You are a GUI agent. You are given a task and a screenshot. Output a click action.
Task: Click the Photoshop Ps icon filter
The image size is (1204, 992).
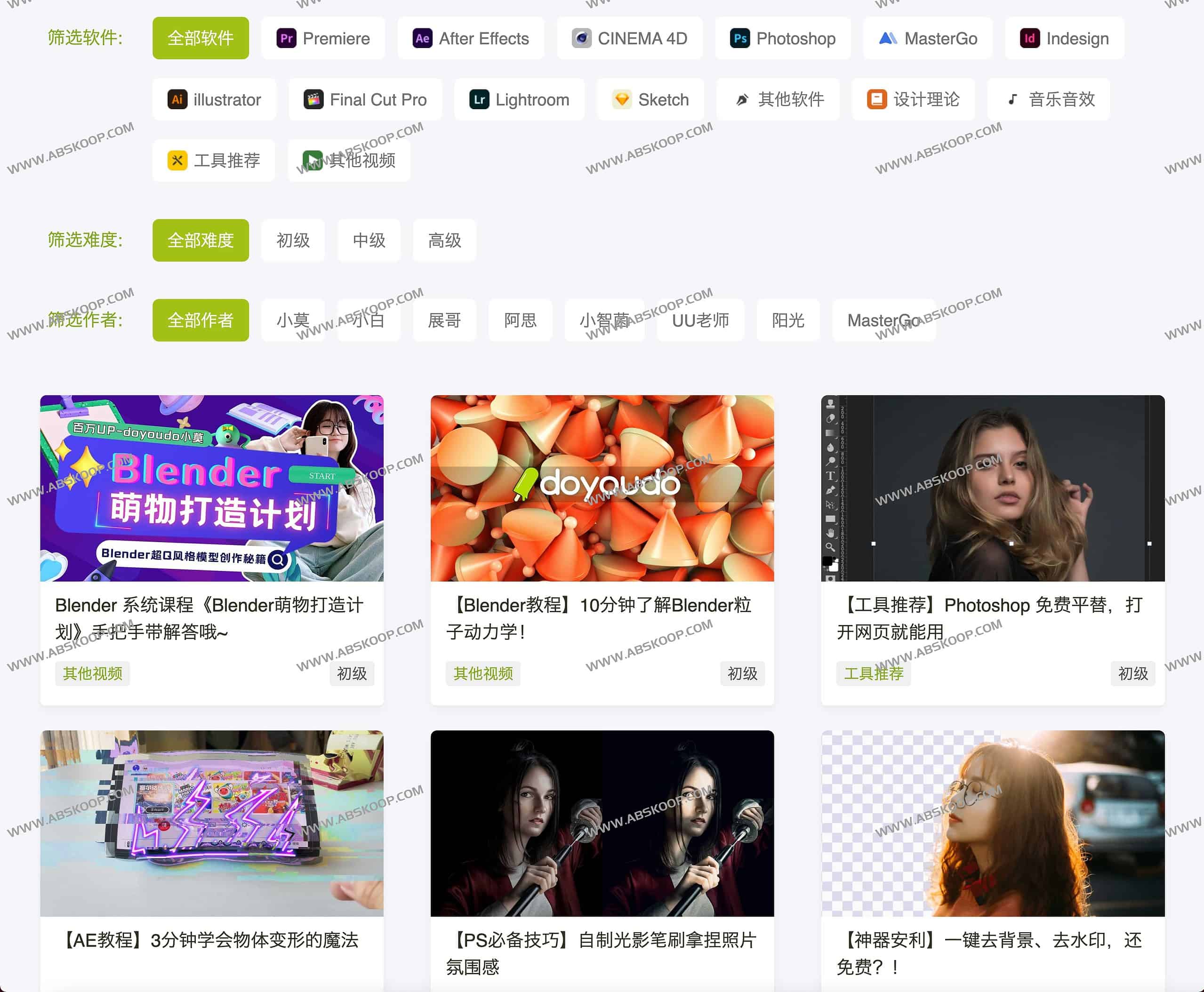pos(740,38)
